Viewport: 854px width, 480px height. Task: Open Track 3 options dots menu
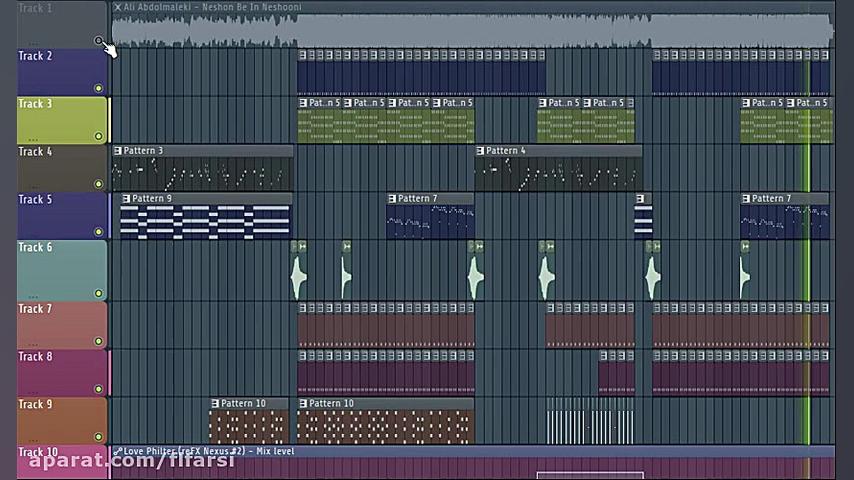(33, 139)
